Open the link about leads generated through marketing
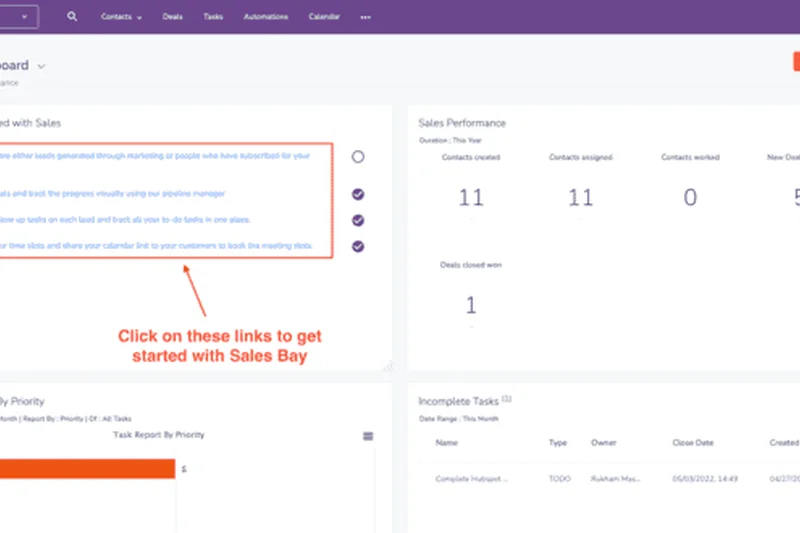The image size is (800, 533). pyautogui.click(x=155, y=156)
